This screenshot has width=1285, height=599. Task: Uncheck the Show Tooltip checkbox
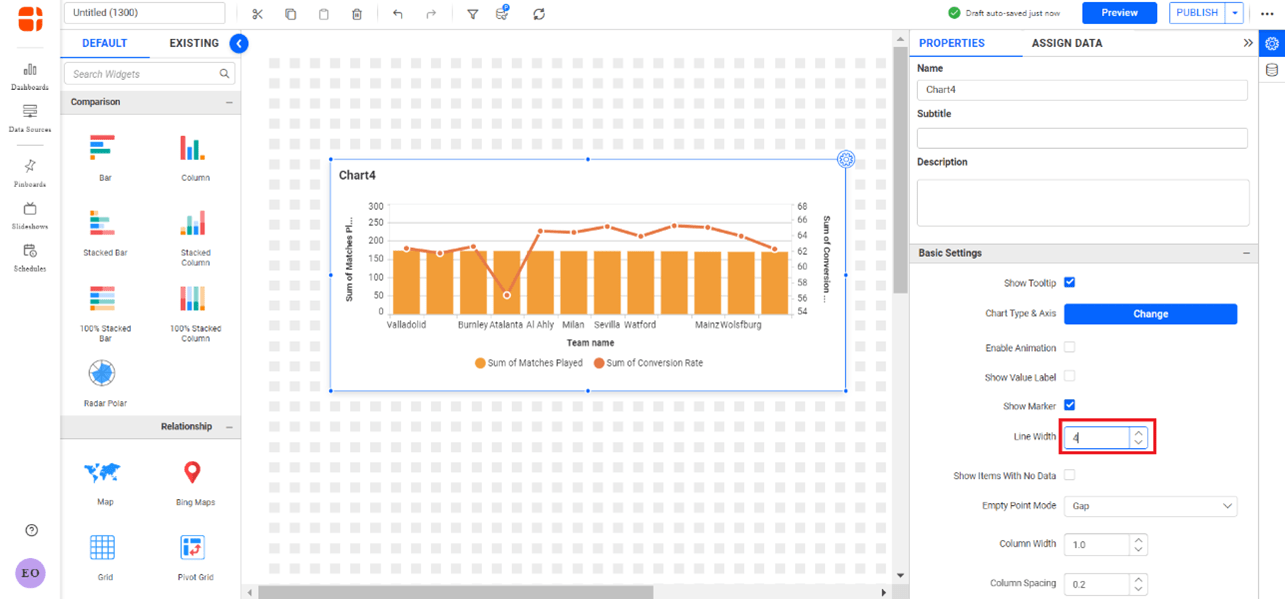click(1069, 283)
